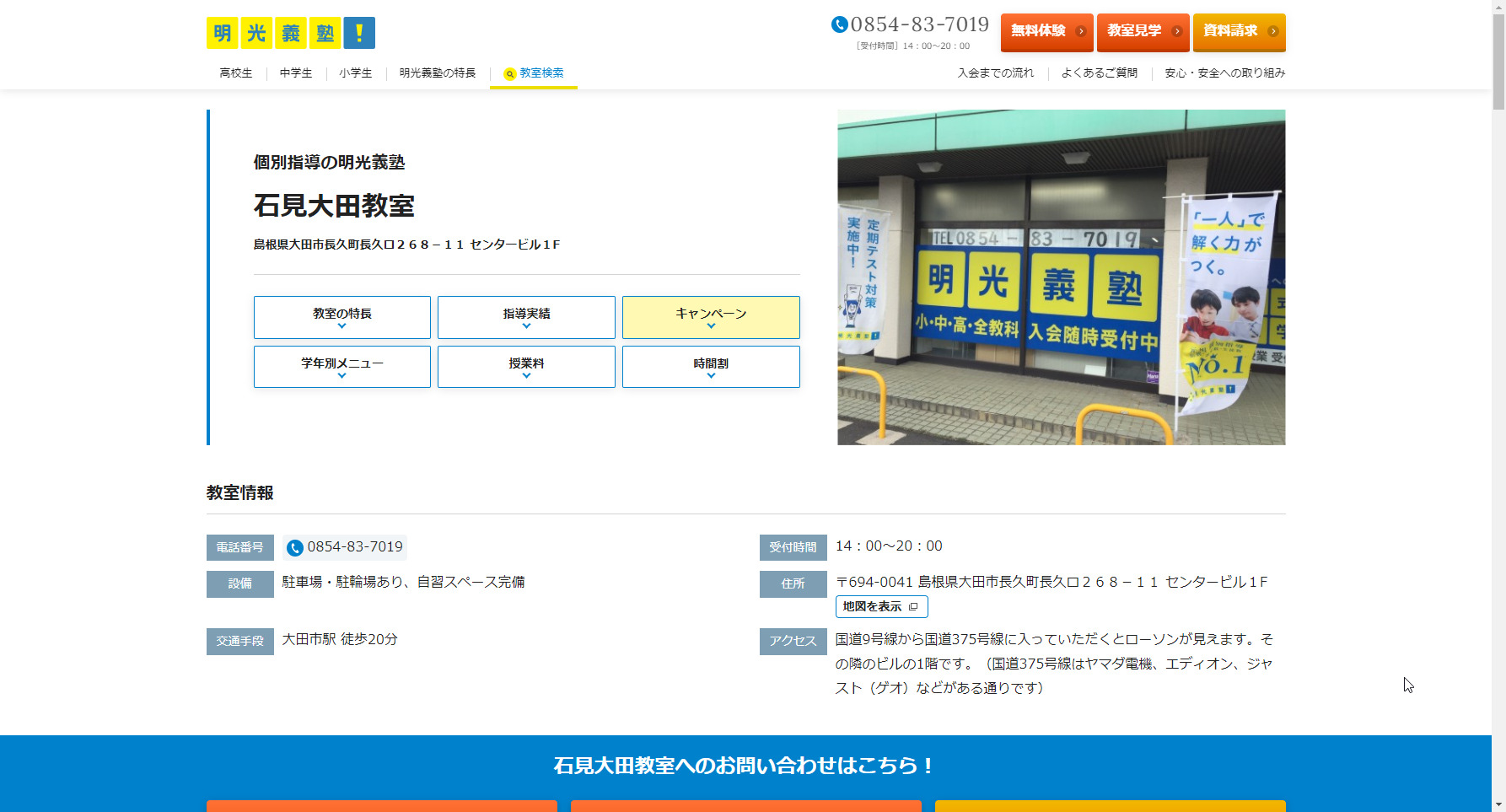
Task: Click header phone number 0854-83-7019
Action: (x=919, y=24)
